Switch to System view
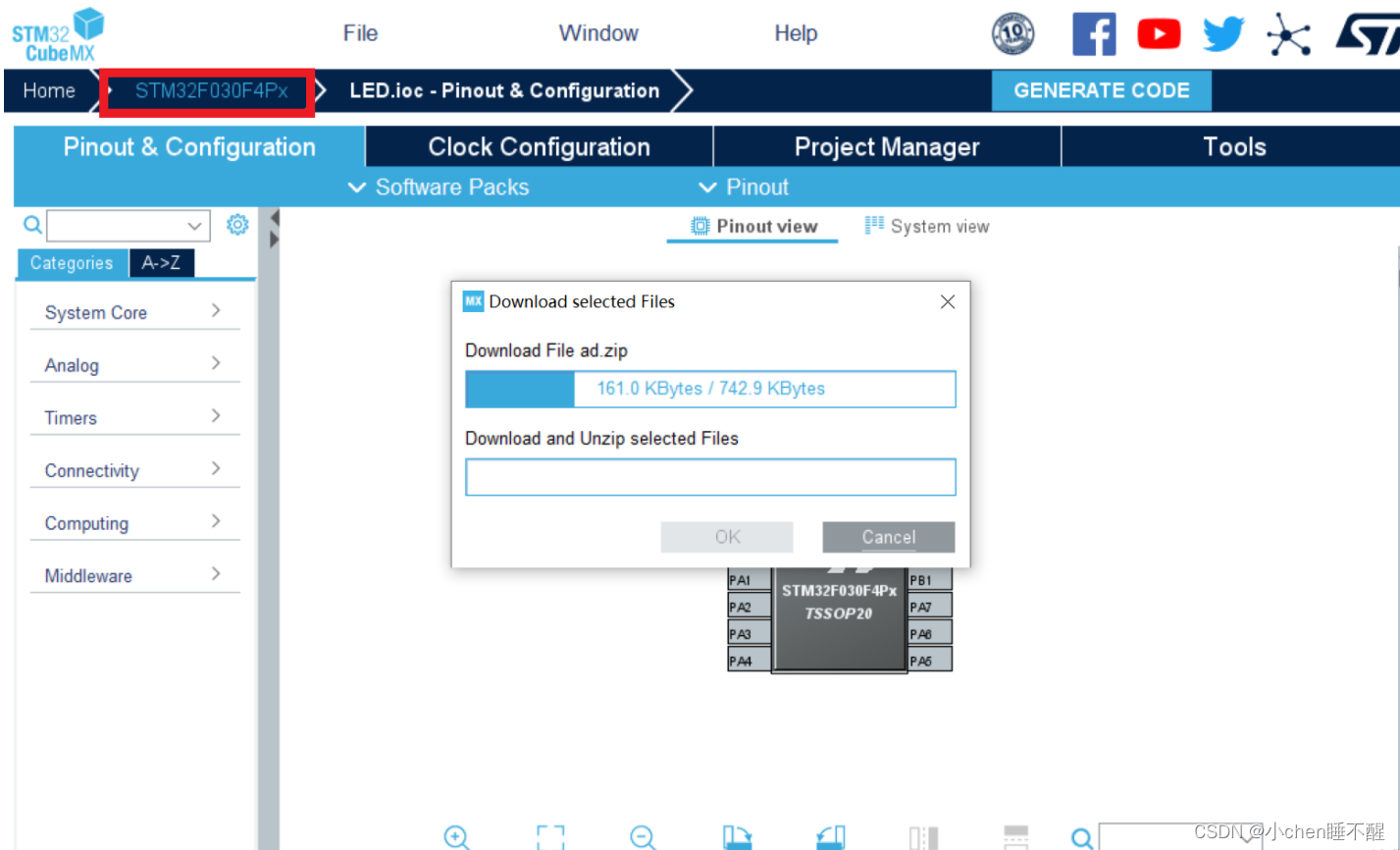The width and height of the screenshot is (1400, 850). (926, 227)
